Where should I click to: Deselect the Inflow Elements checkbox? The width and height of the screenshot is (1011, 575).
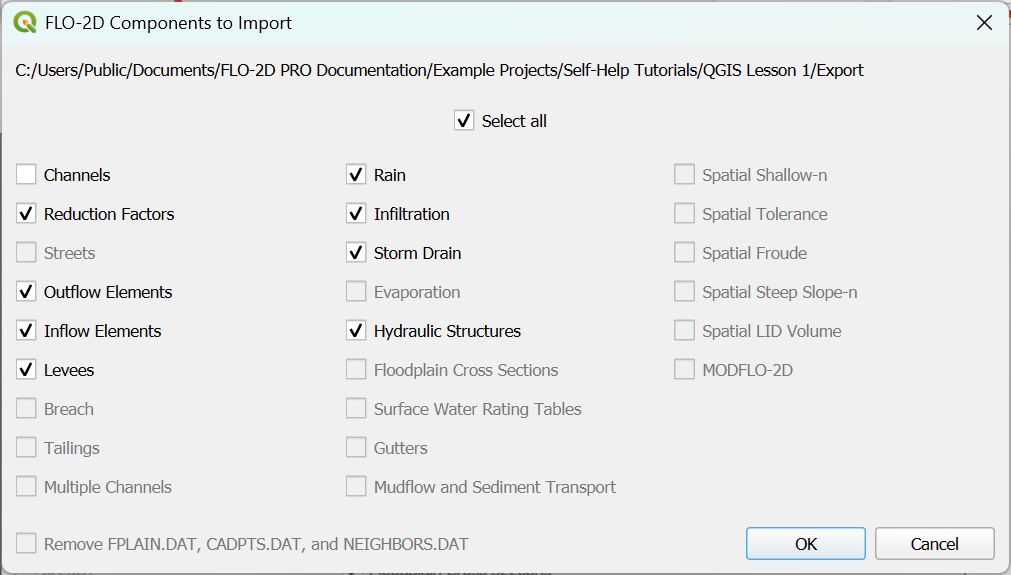(x=26, y=331)
